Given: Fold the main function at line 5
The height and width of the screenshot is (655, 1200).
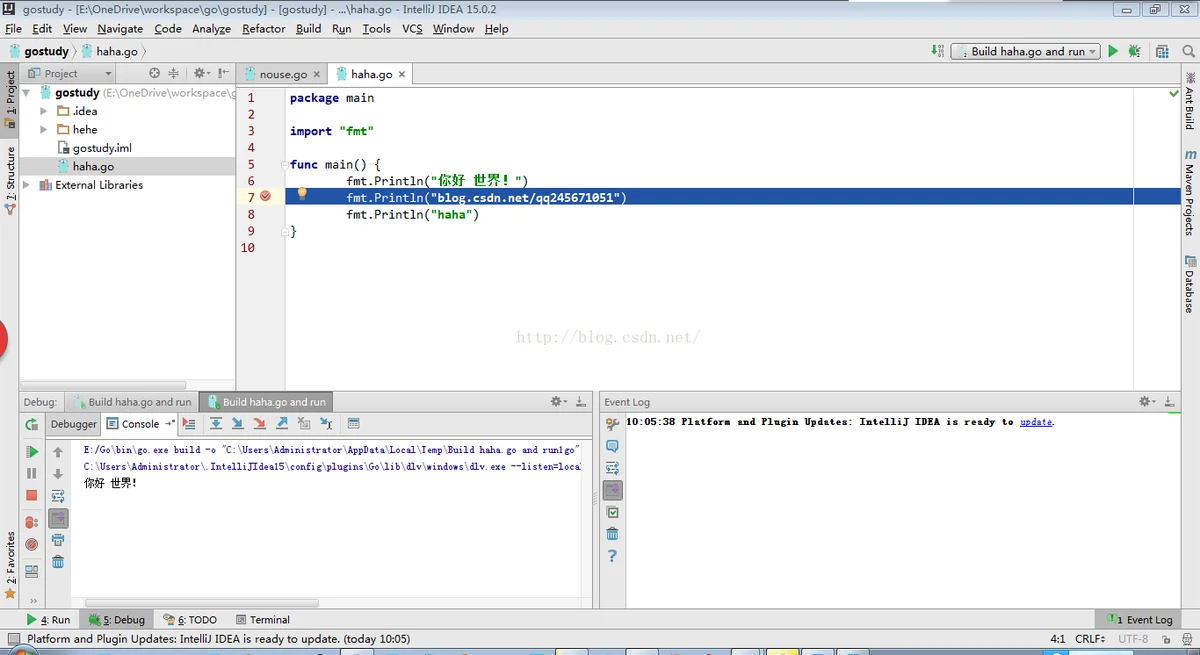Looking at the screenshot, I should coord(285,164).
